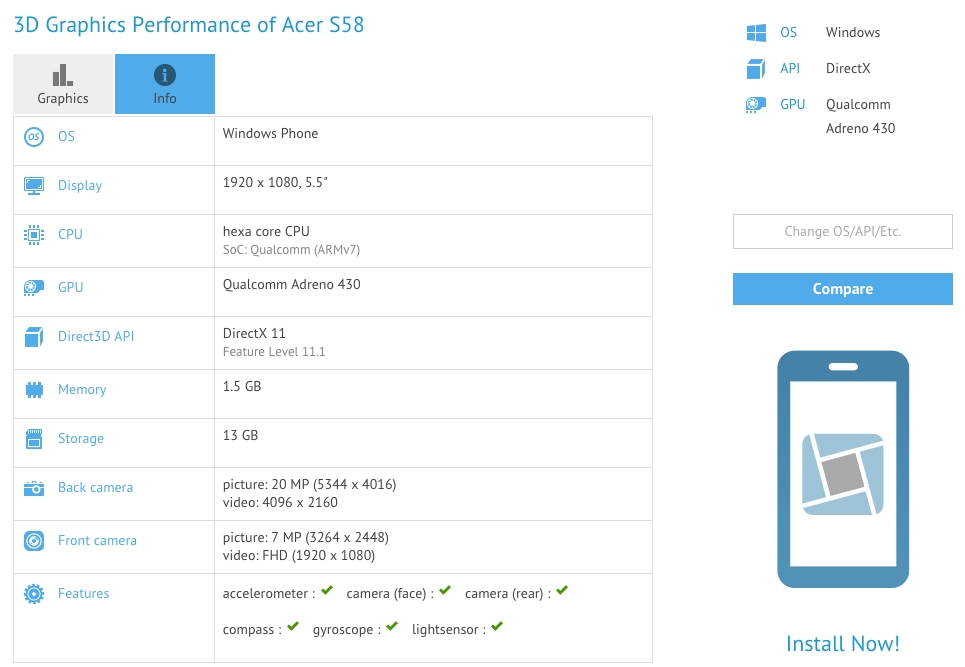The height and width of the screenshot is (667, 965).
Task: Click the SoC: Qualcomm (ARMv7) text
Action: coord(291,250)
